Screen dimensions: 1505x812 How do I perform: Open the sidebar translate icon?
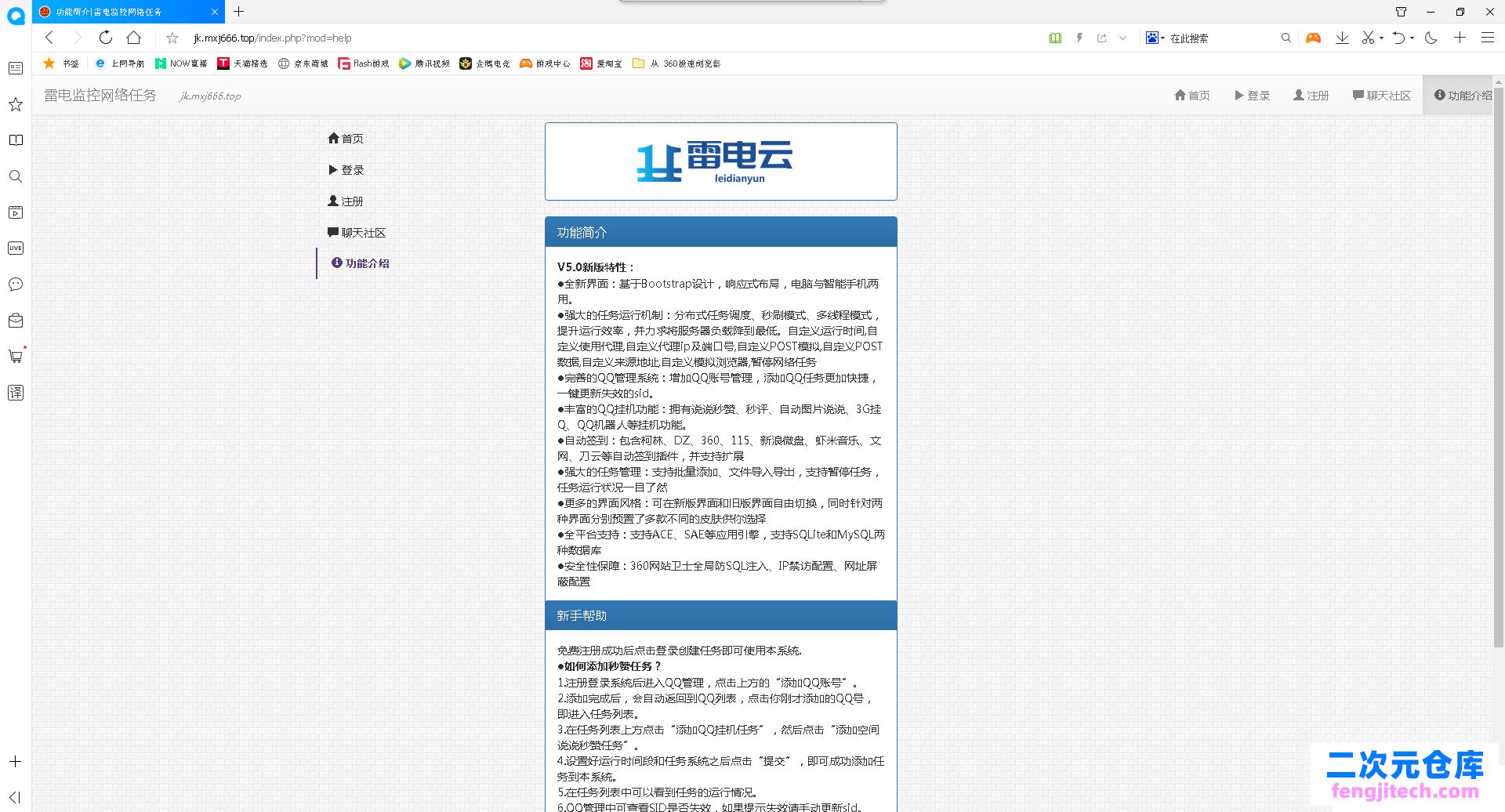tap(16, 393)
